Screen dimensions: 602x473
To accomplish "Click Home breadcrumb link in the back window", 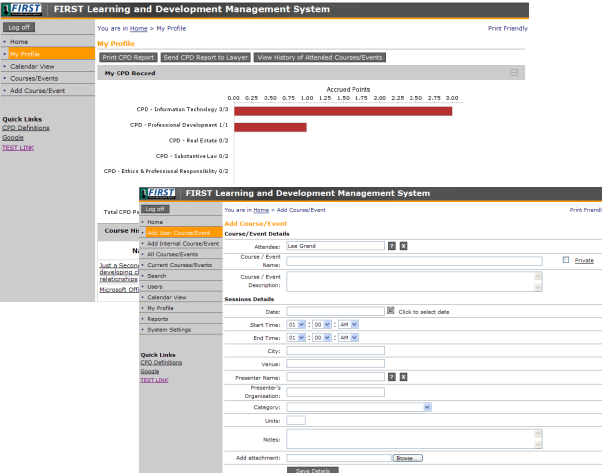I will pos(139,28).
